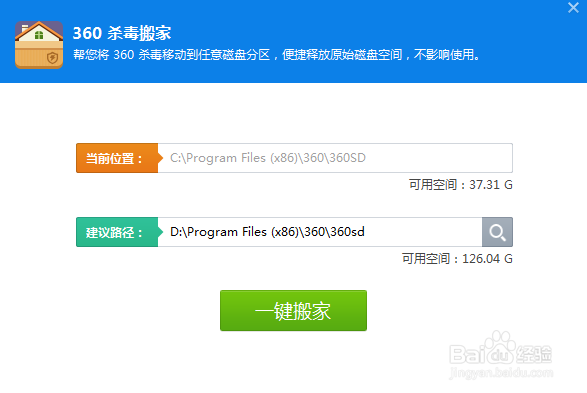The image size is (587, 393).
Task: Click the magnifier browse icon beside suggested path
Action: [497, 232]
